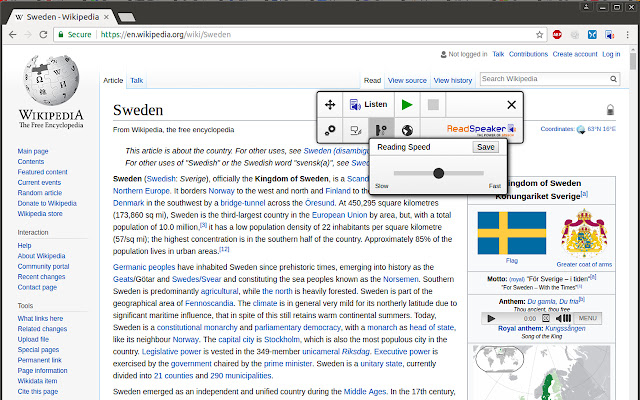
Task: Open the Kungssången royal anthem link
Action: 565,329
